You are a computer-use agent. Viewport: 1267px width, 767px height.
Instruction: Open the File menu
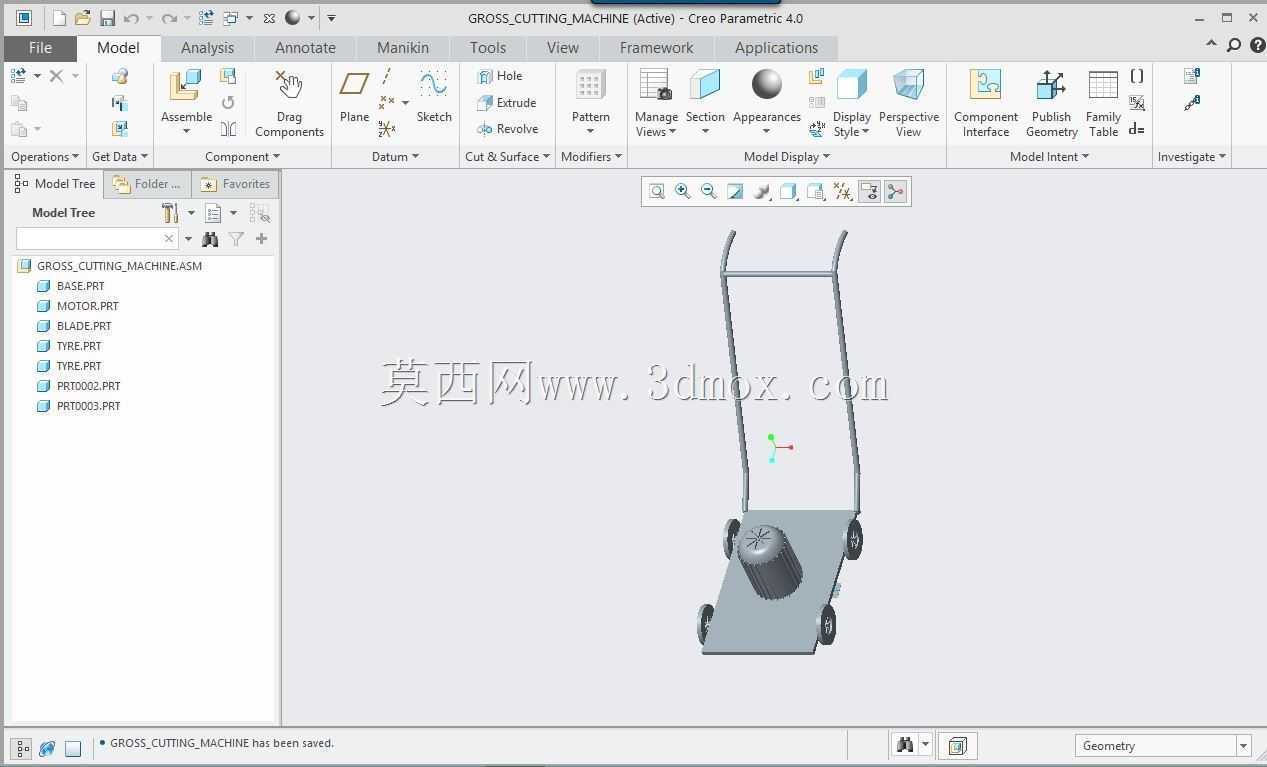coord(40,48)
